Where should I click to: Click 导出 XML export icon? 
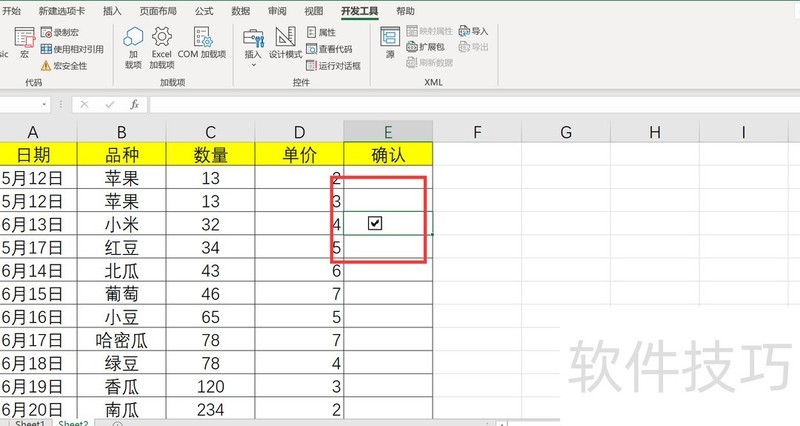coord(464,47)
